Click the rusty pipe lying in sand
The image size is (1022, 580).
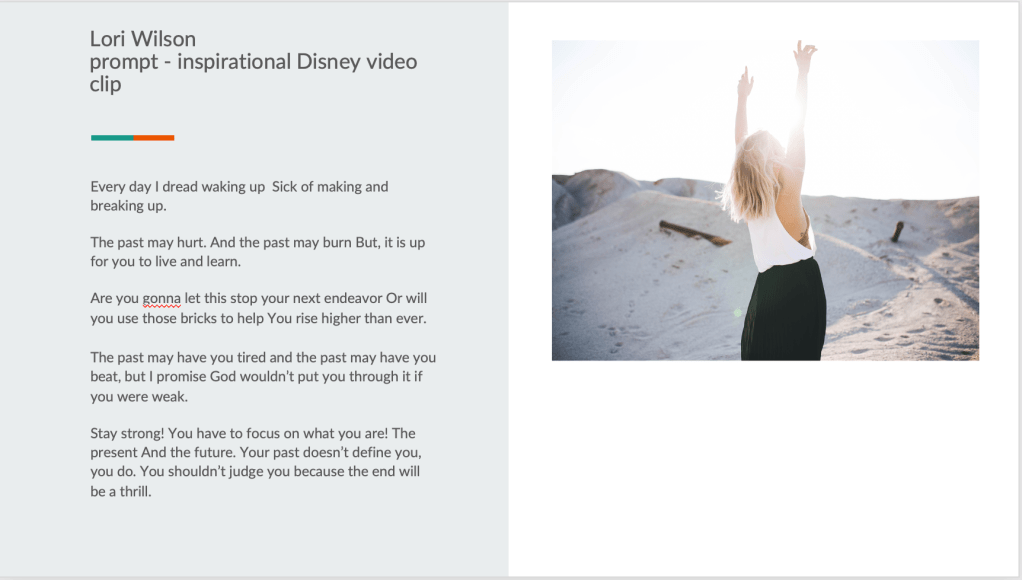point(694,233)
